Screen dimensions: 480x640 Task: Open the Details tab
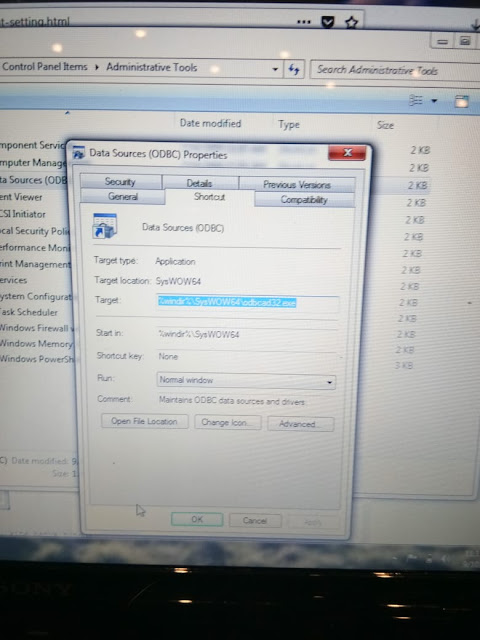point(199,183)
